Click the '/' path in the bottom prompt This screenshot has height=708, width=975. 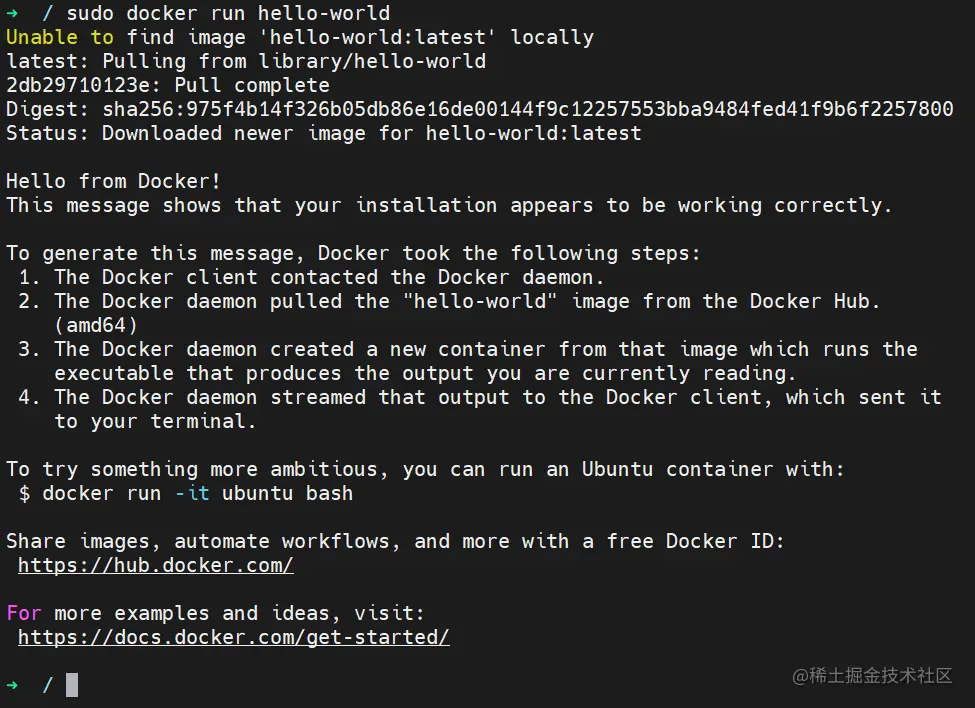pos(48,685)
